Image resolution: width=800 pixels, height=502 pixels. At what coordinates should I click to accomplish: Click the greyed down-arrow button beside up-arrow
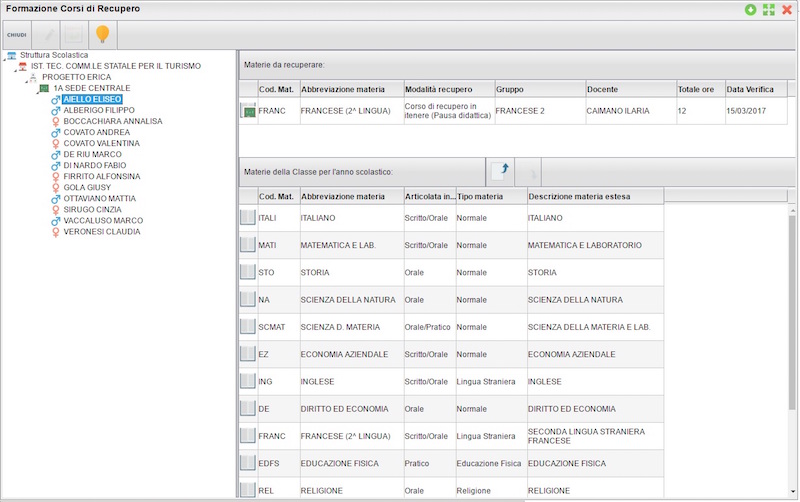point(528,172)
